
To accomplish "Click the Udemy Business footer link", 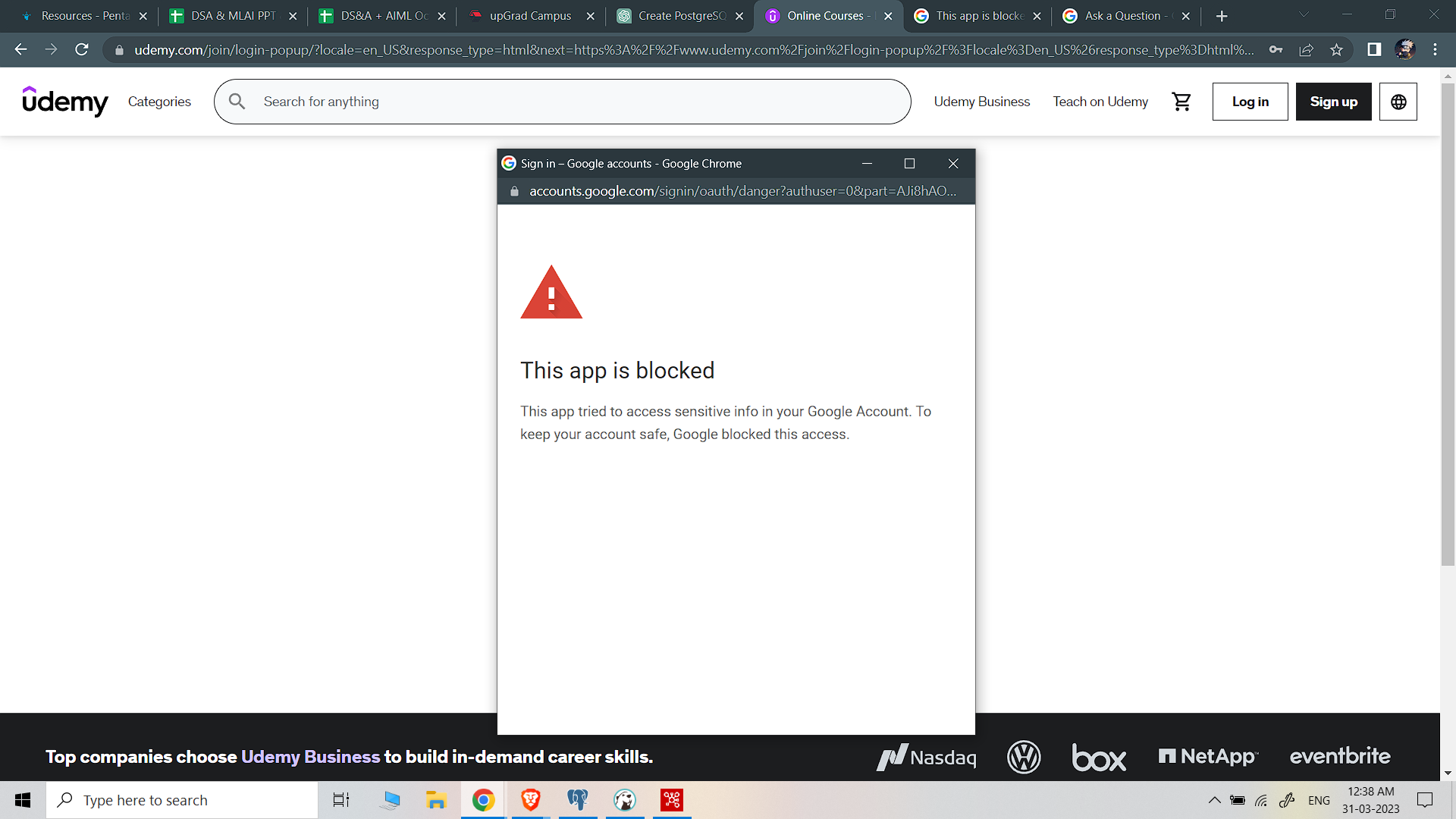I will [x=310, y=757].
